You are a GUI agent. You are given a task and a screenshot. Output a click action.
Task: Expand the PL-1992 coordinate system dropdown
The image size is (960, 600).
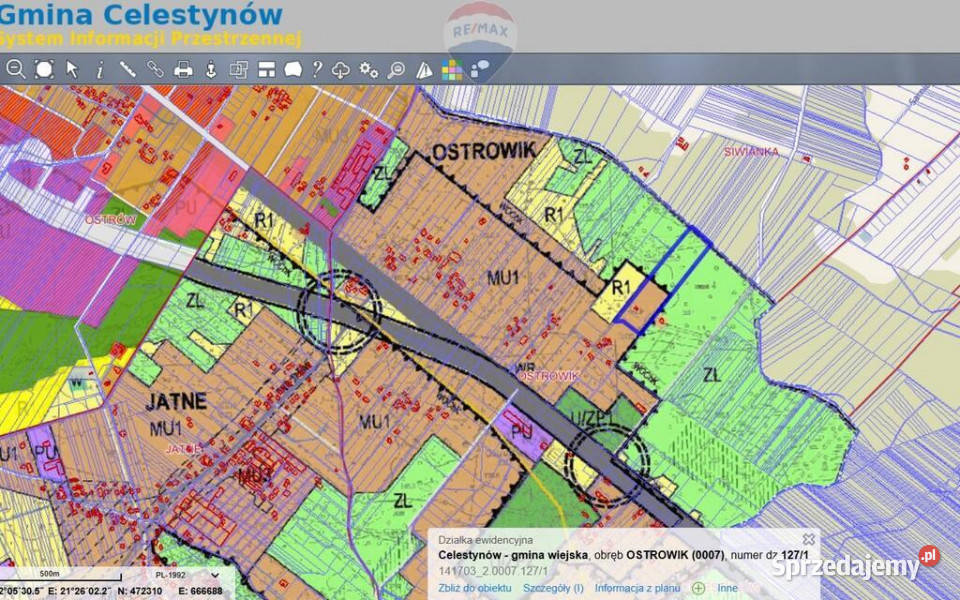click(x=215, y=575)
